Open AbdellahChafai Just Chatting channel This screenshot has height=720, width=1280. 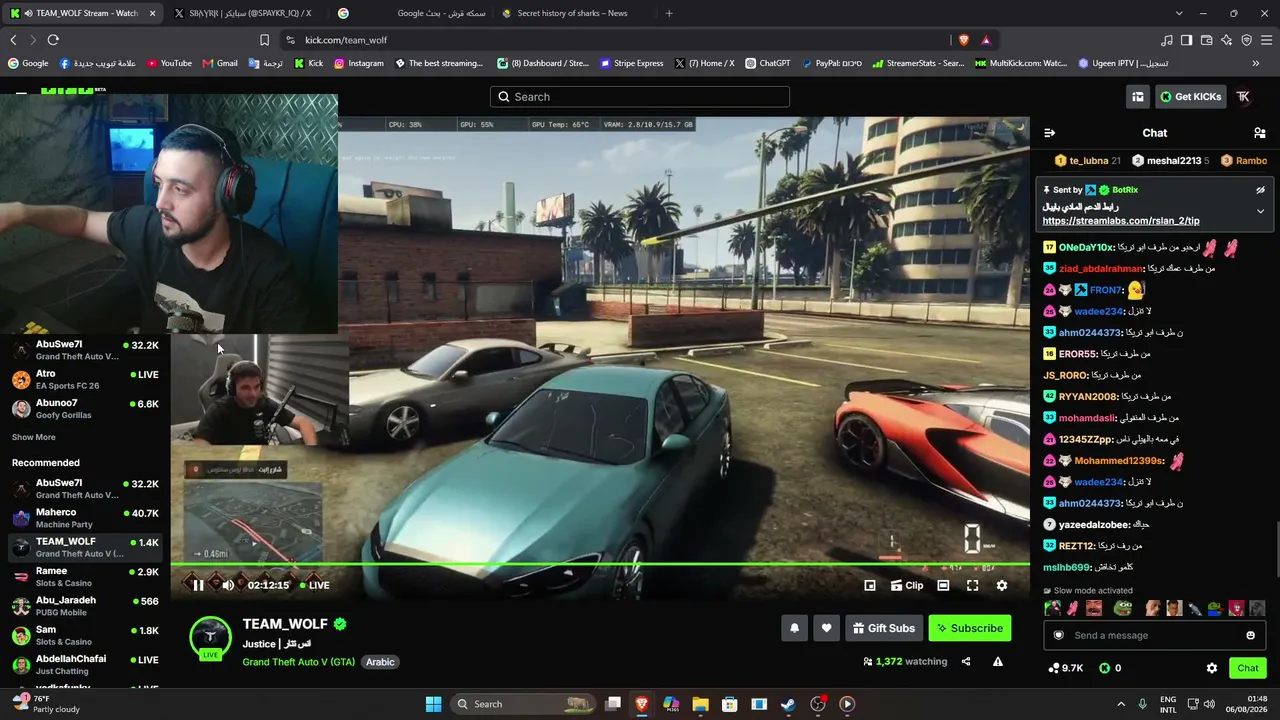(x=85, y=665)
